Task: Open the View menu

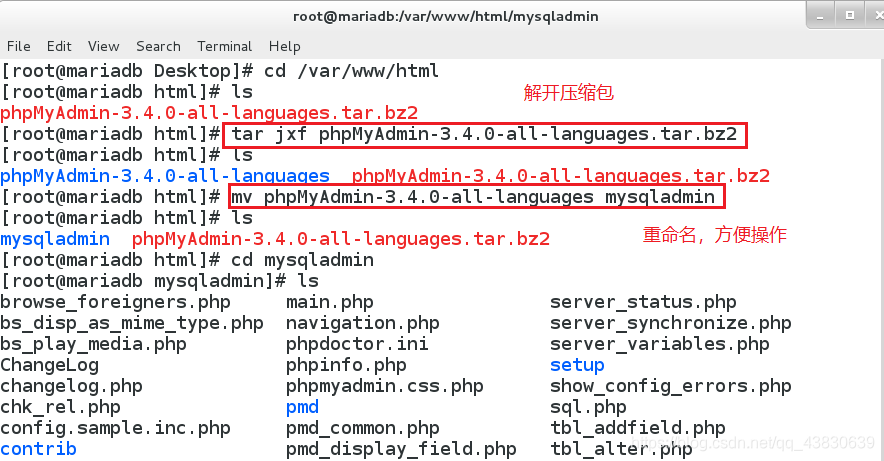Action: click(x=103, y=46)
